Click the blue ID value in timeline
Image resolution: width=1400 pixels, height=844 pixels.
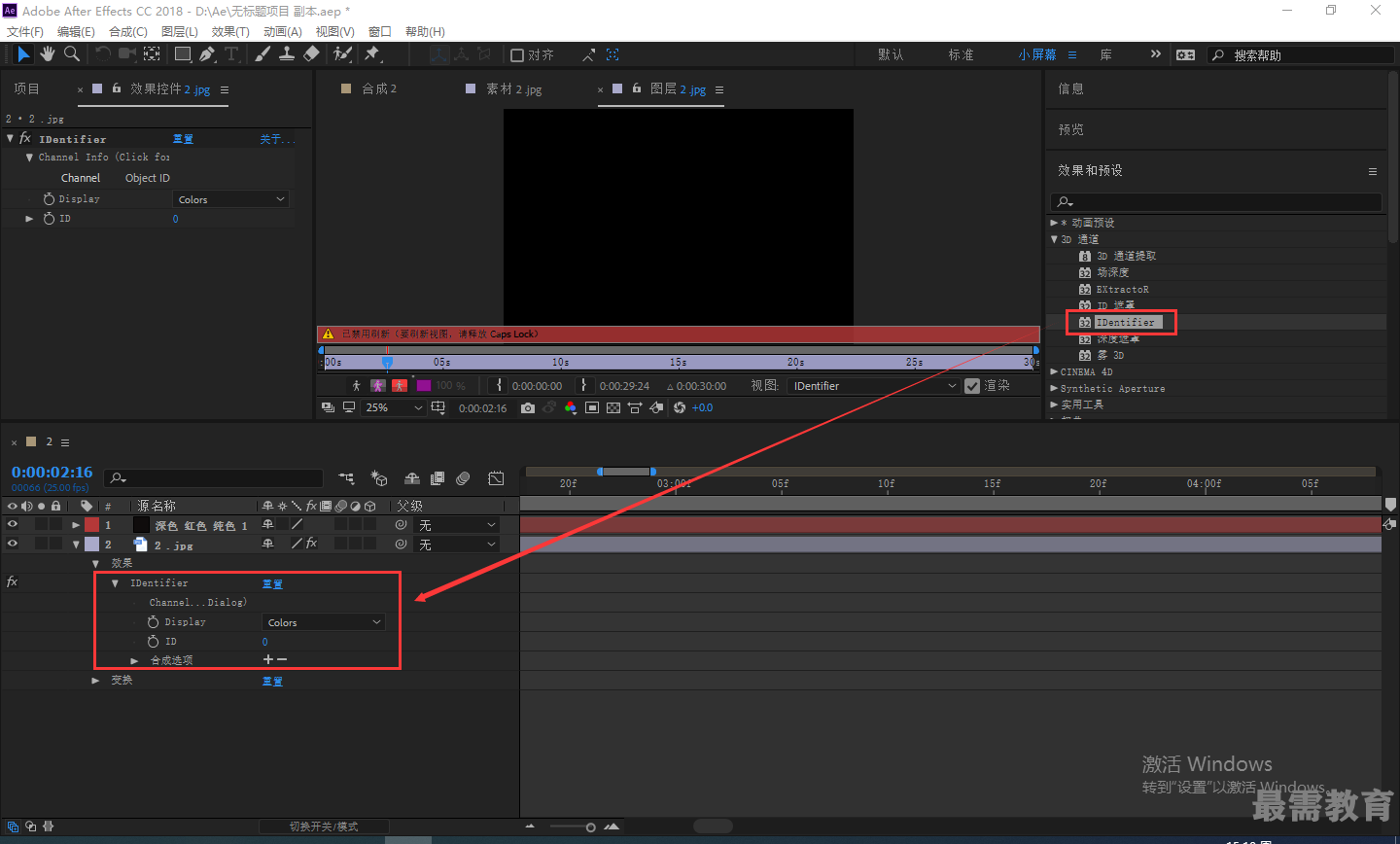[264, 642]
